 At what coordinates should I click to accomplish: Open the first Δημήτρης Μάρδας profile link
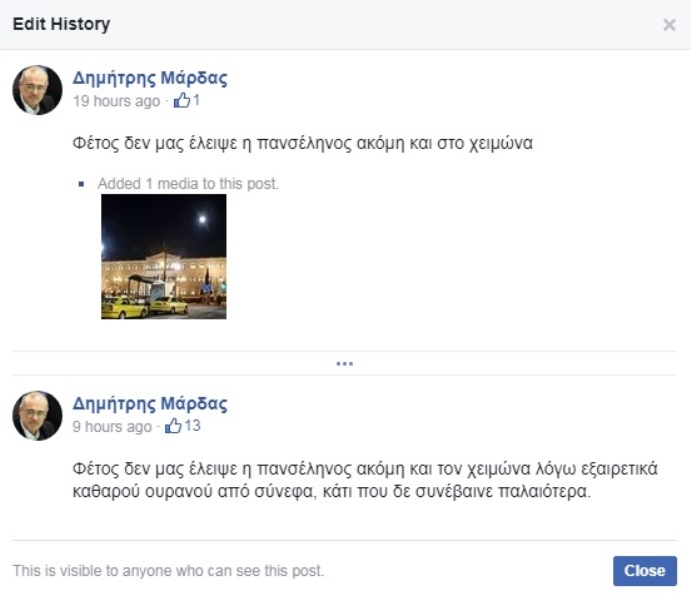click(x=150, y=78)
